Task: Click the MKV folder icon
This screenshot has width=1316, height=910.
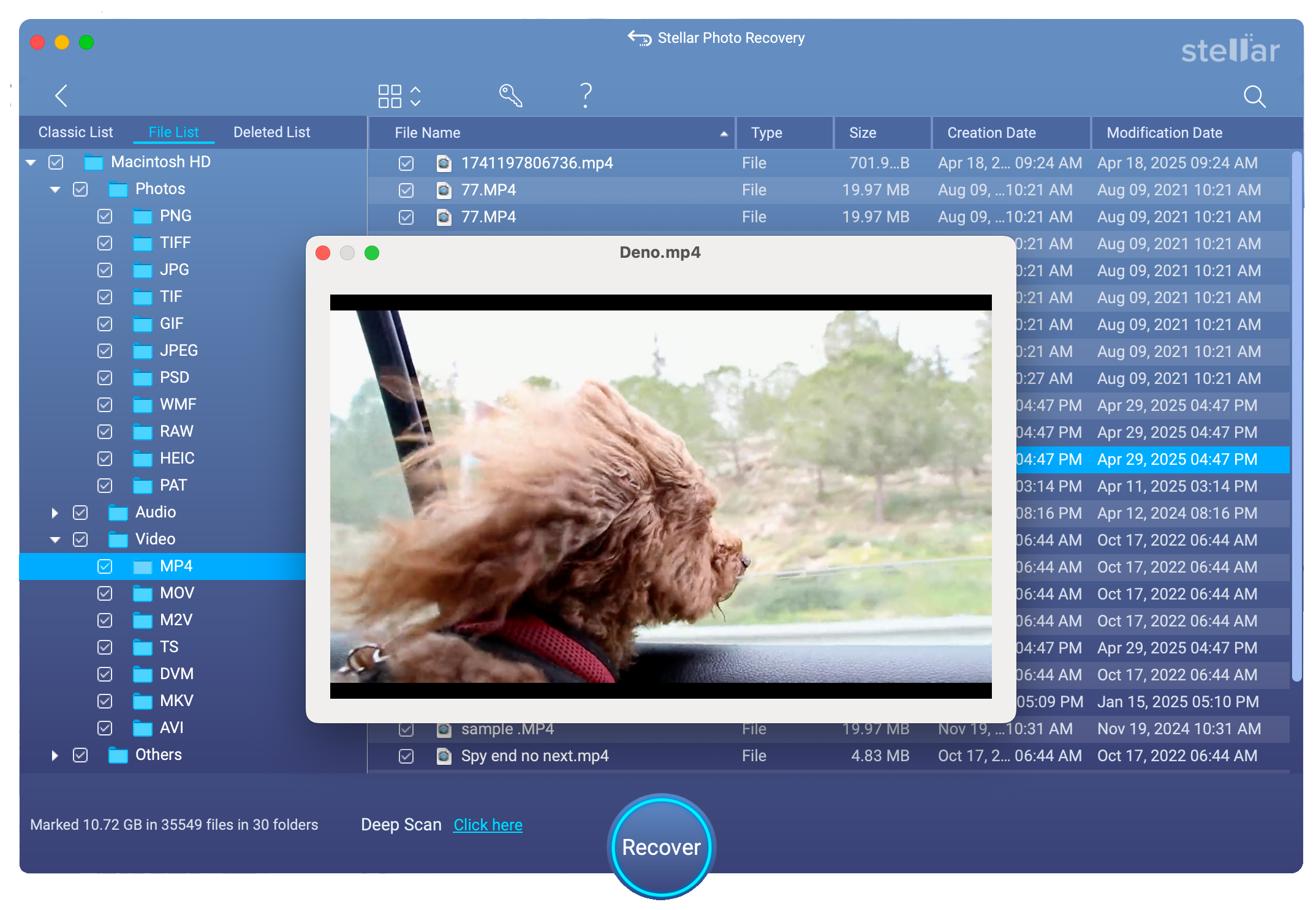Action: [143, 701]
